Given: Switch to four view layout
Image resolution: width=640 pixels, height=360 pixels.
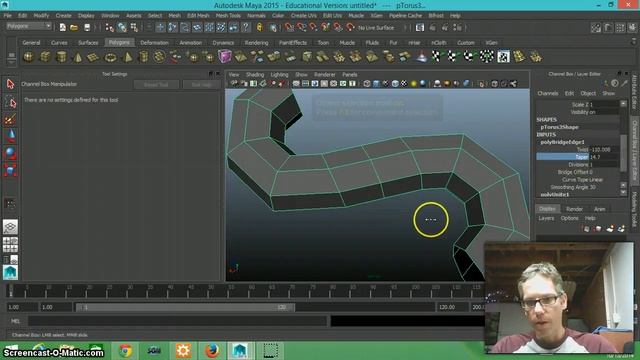Looking at the screenshot, I should click(10, 244).
